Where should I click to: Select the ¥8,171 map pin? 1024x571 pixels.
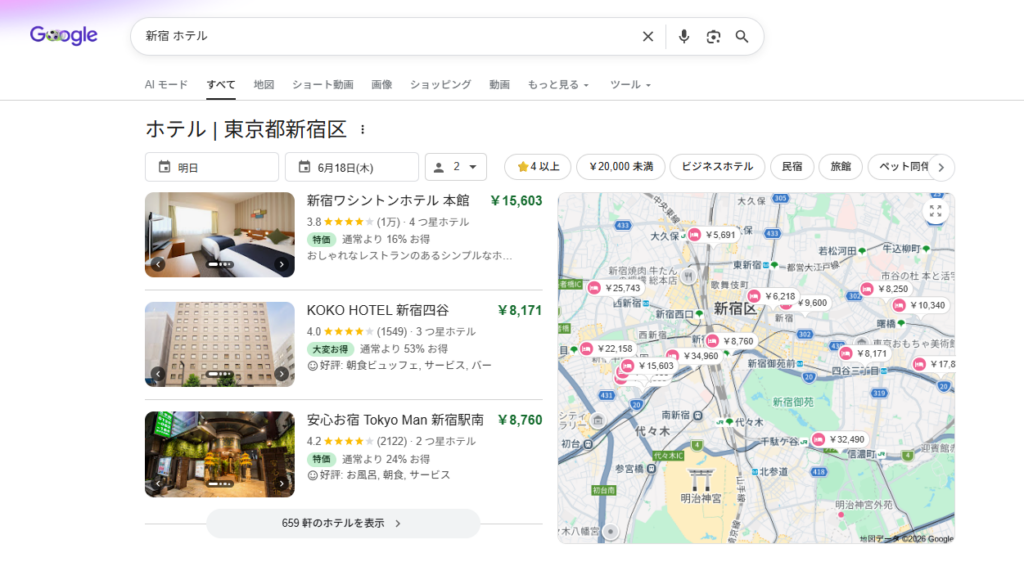tap(865, 353)
